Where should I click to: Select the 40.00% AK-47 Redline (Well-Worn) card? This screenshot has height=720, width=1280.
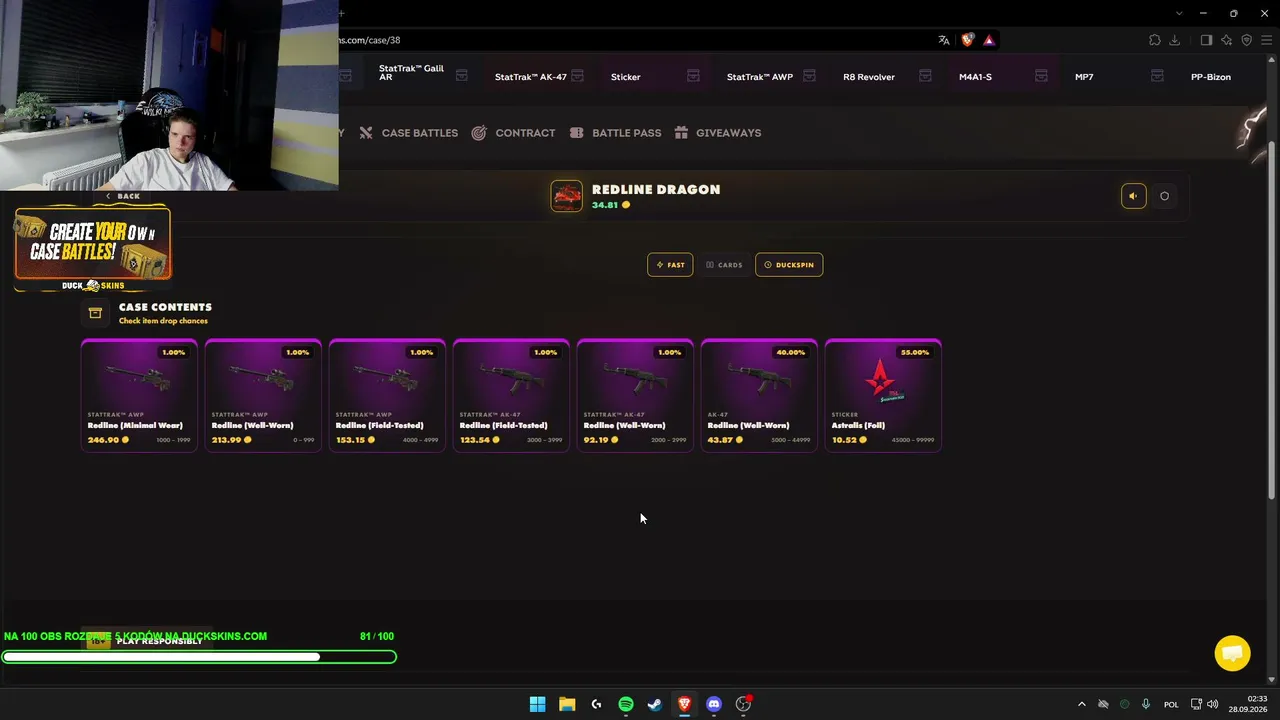tap(759, 396)
